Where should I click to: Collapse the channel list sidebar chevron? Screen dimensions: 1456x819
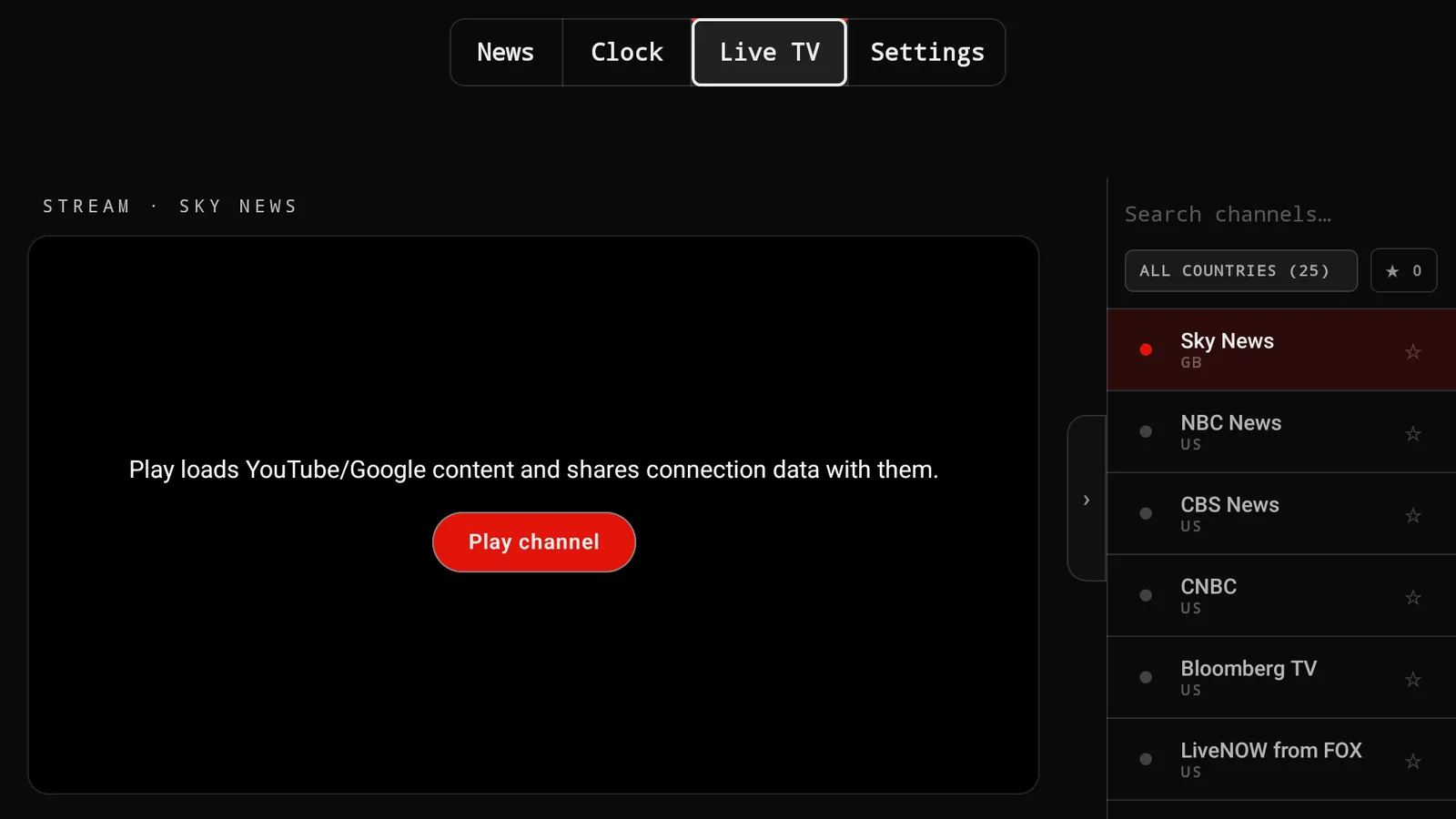click(x=1087, y=499)
